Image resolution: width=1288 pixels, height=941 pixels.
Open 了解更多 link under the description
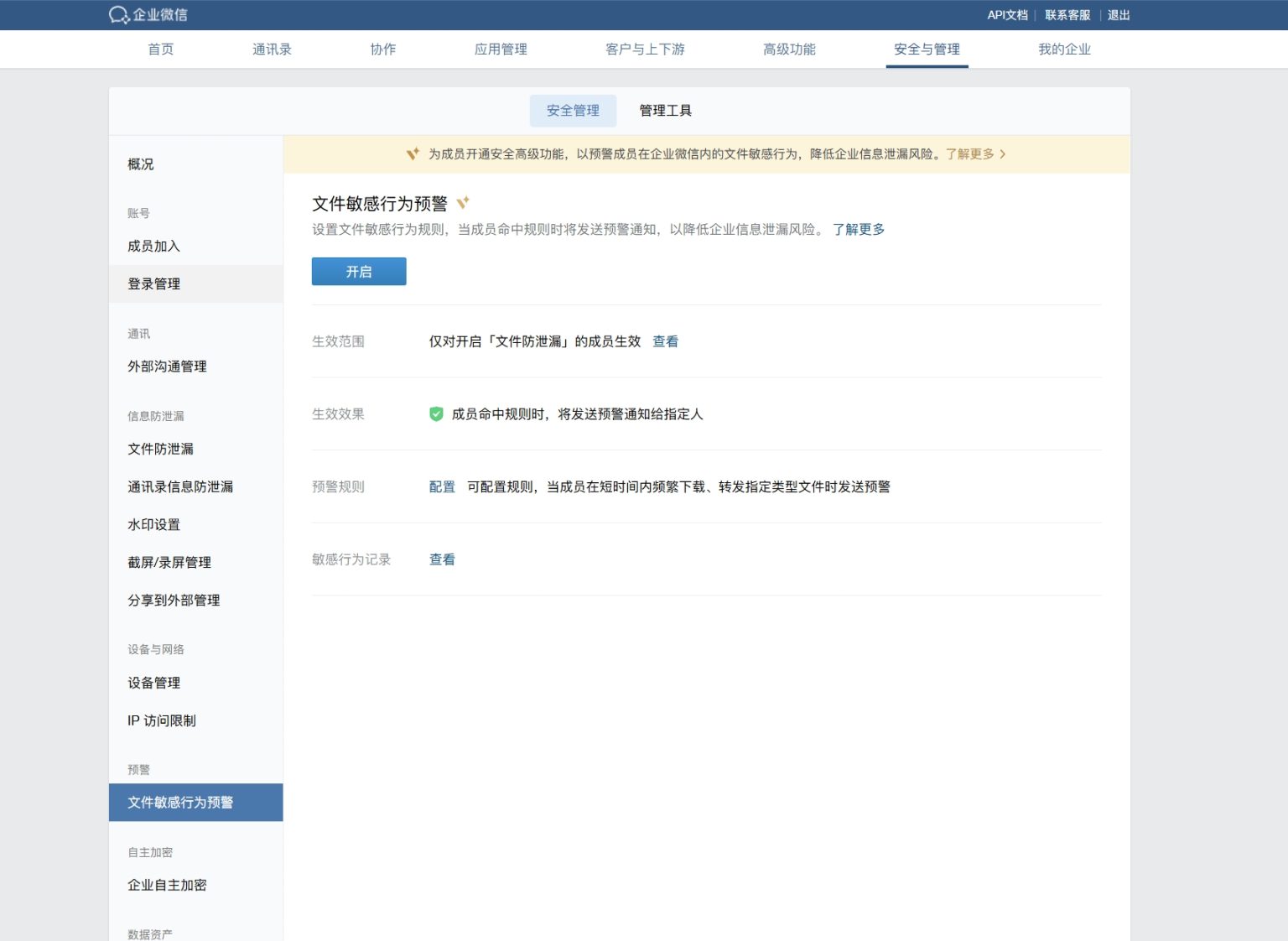[x=858, y=229]
